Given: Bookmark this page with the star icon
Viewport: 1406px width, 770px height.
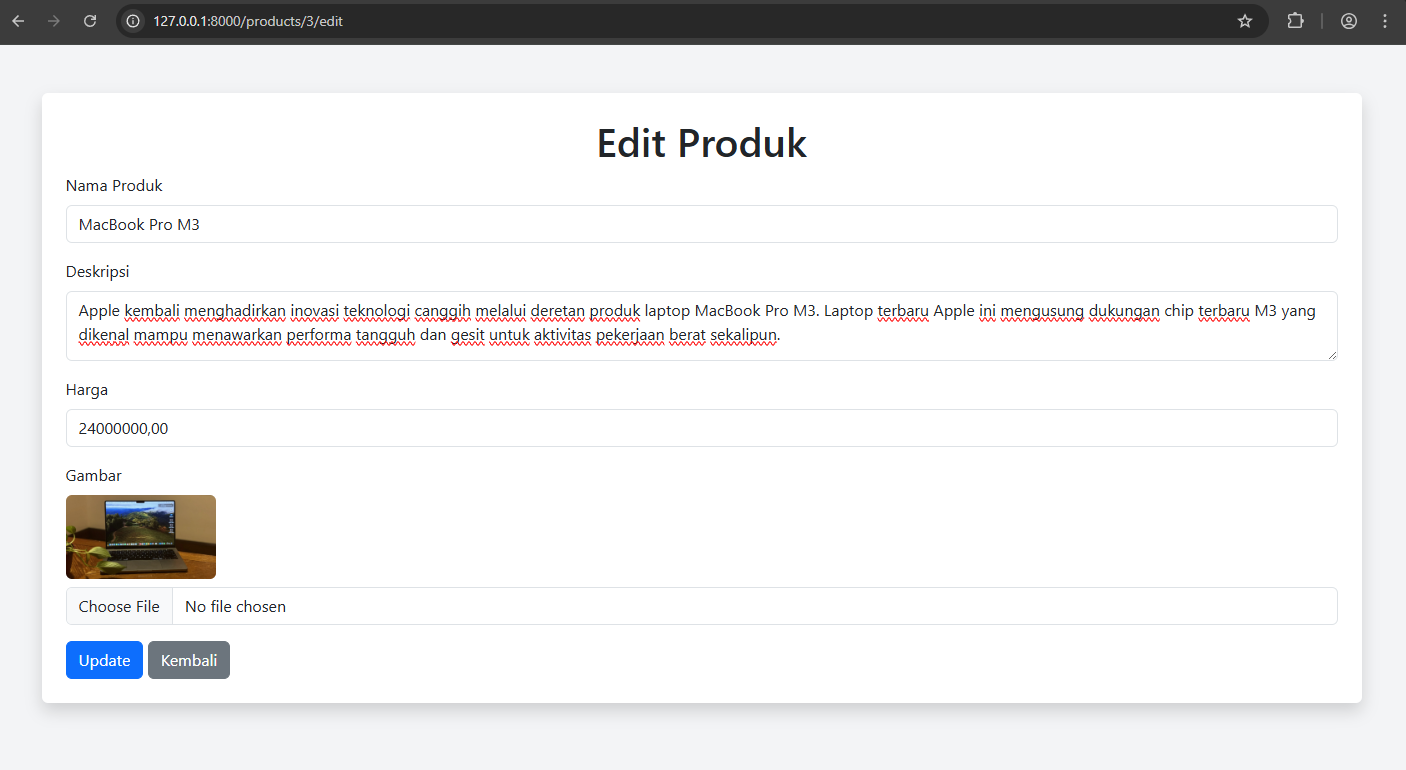Looking at the screenshot, I should (x=1245, y=21).
